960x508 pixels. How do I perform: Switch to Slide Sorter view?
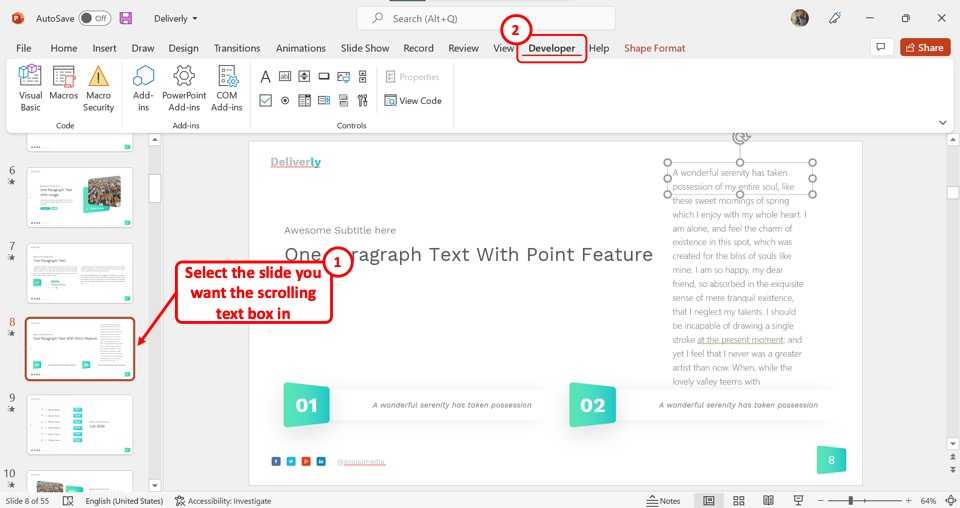pos(739,500)
